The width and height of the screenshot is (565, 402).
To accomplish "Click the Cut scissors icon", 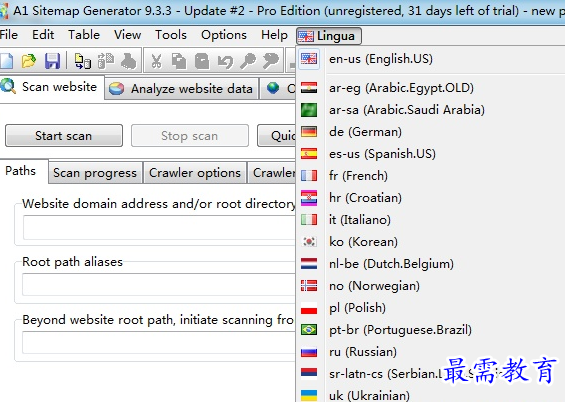I will point(156,61).
